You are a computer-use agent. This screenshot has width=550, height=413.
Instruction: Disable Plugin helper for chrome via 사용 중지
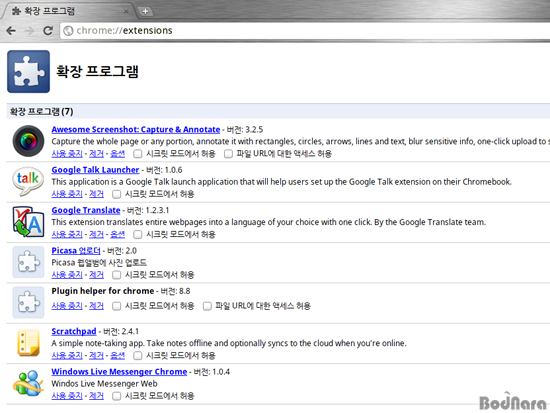[x=67, y=306]
